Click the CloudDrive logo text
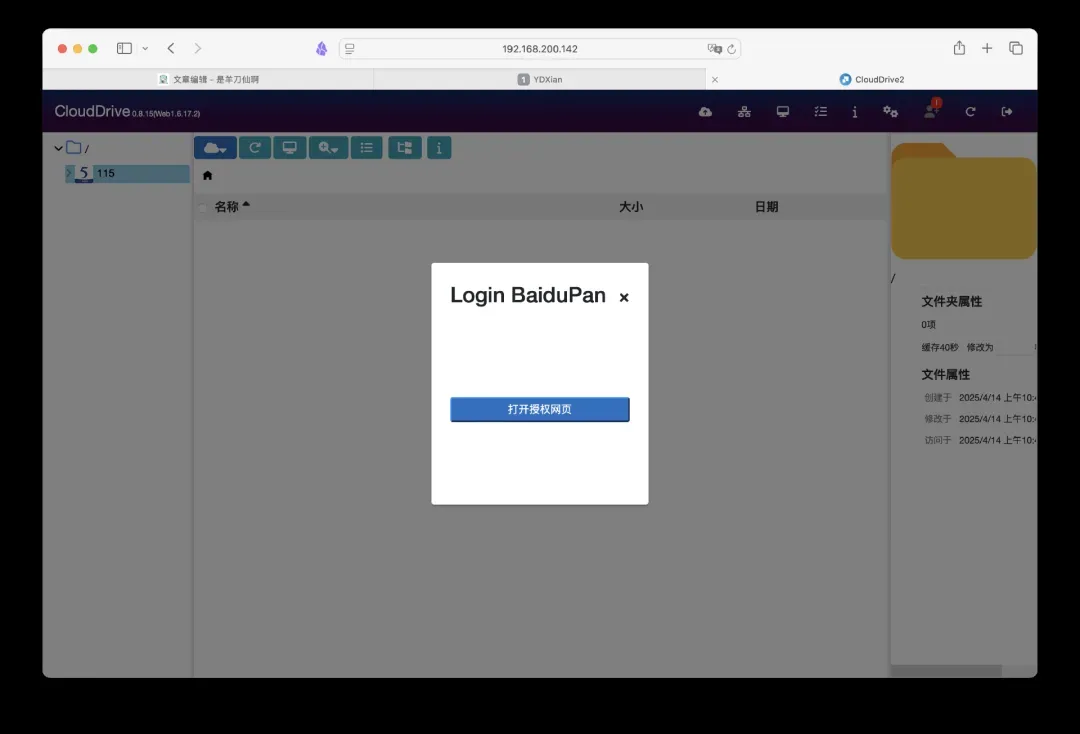 click(92, 111)
